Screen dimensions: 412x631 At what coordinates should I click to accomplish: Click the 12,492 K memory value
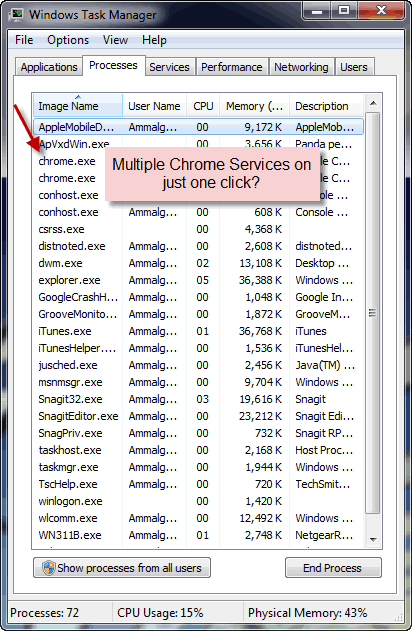[x=260, y=518]
